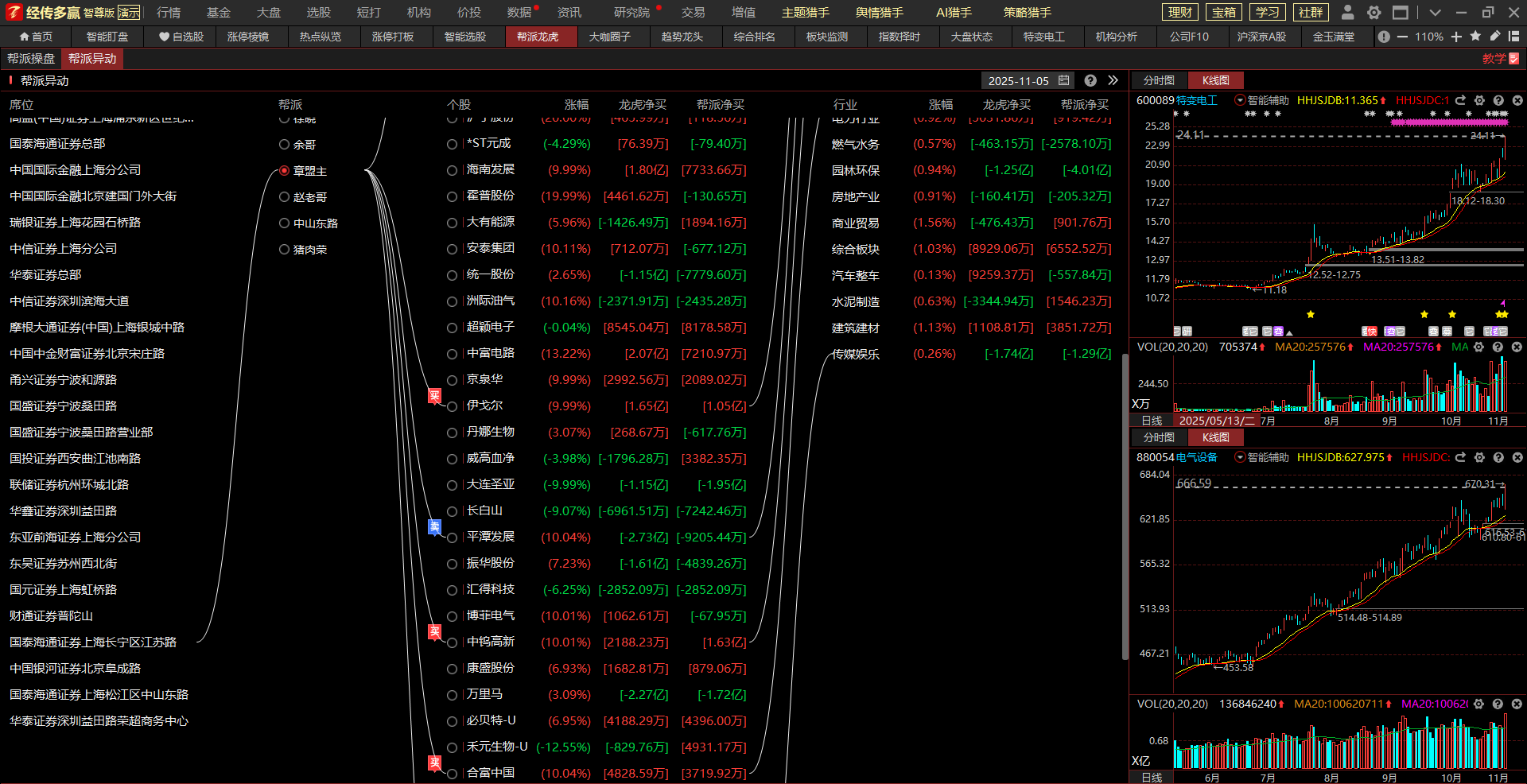
Task: Open settings gear in title bar
Action: pos(1374,13)
